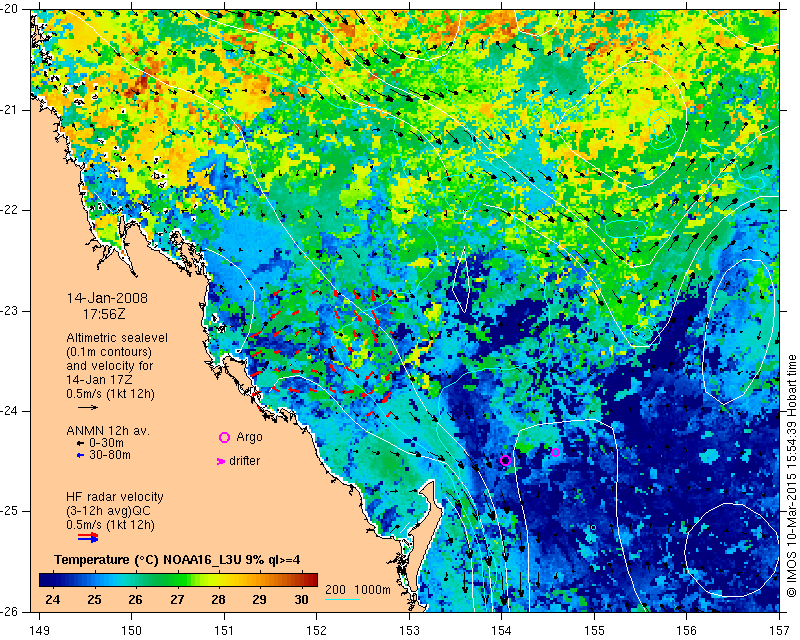Click the '17:56Z' time label
Image resolution: width=800 pixels, height=640 pixels.
point(104,314)
